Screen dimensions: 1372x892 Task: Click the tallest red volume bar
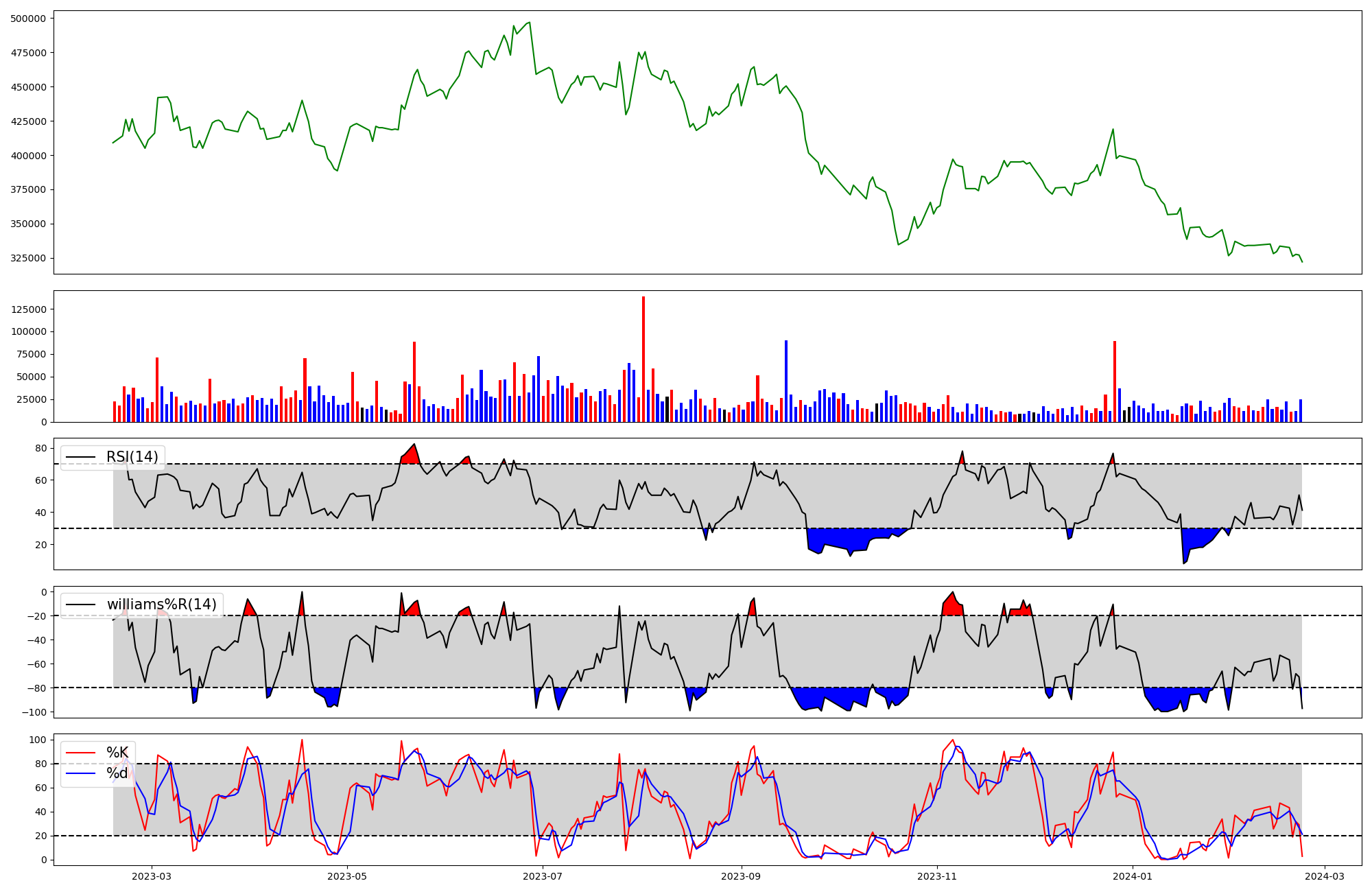643,357
